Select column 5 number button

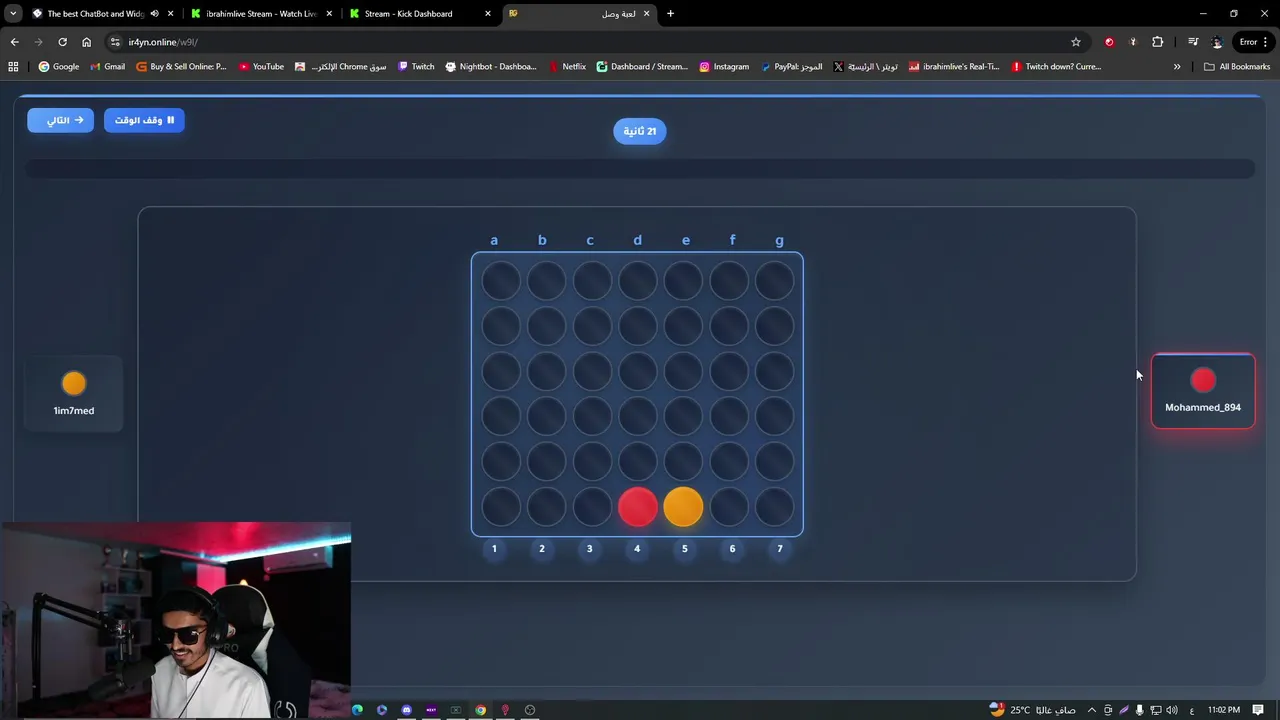[685, 548]
